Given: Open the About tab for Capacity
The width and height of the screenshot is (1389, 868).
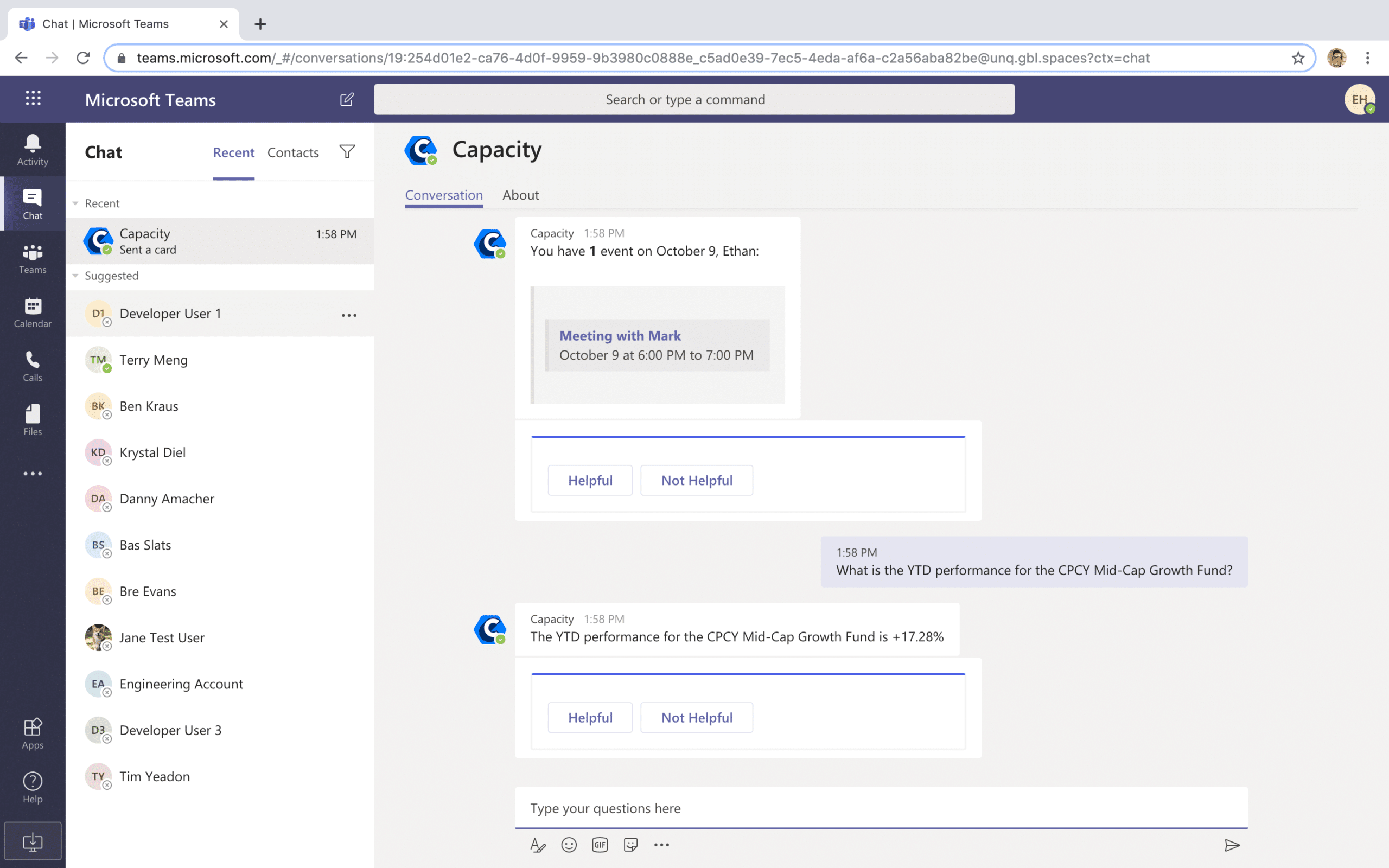Looking at the screenshot, I should (520, 195).
